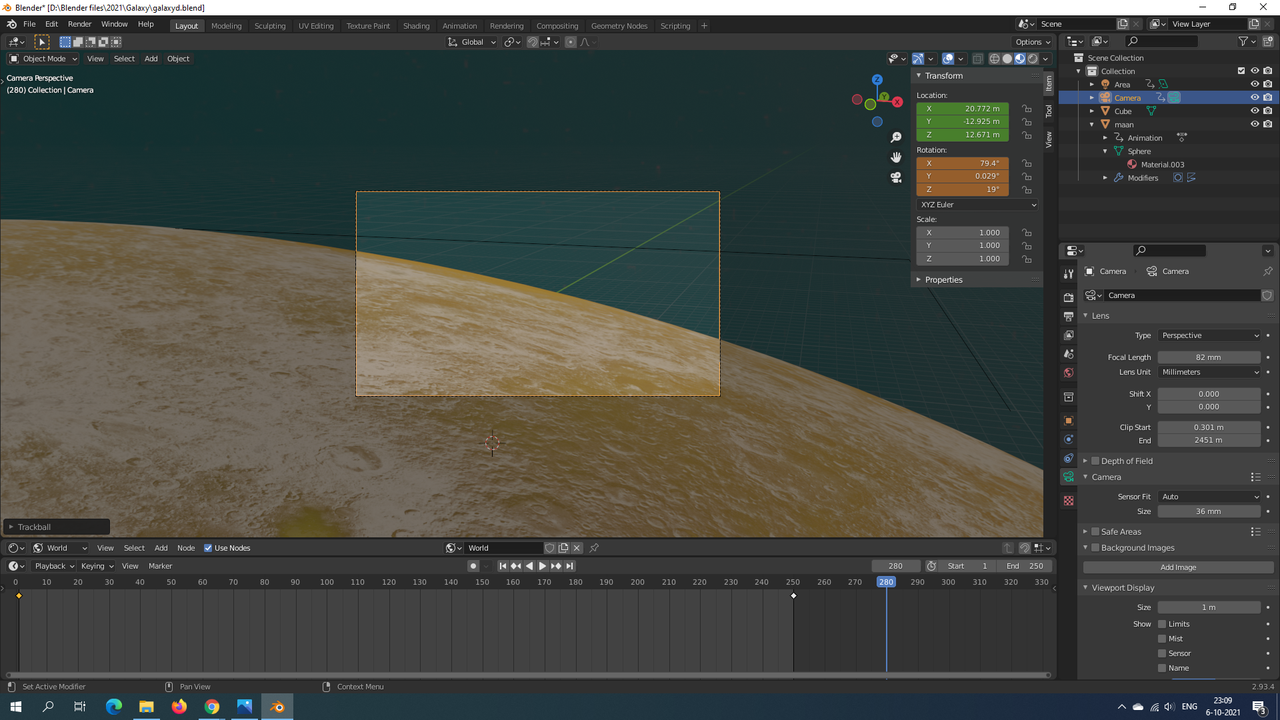Image resolution: width=1280 pixels, height=720 pixels.
Task: Click the Focal Length 82 mm field
Action: click(1208, 357)
